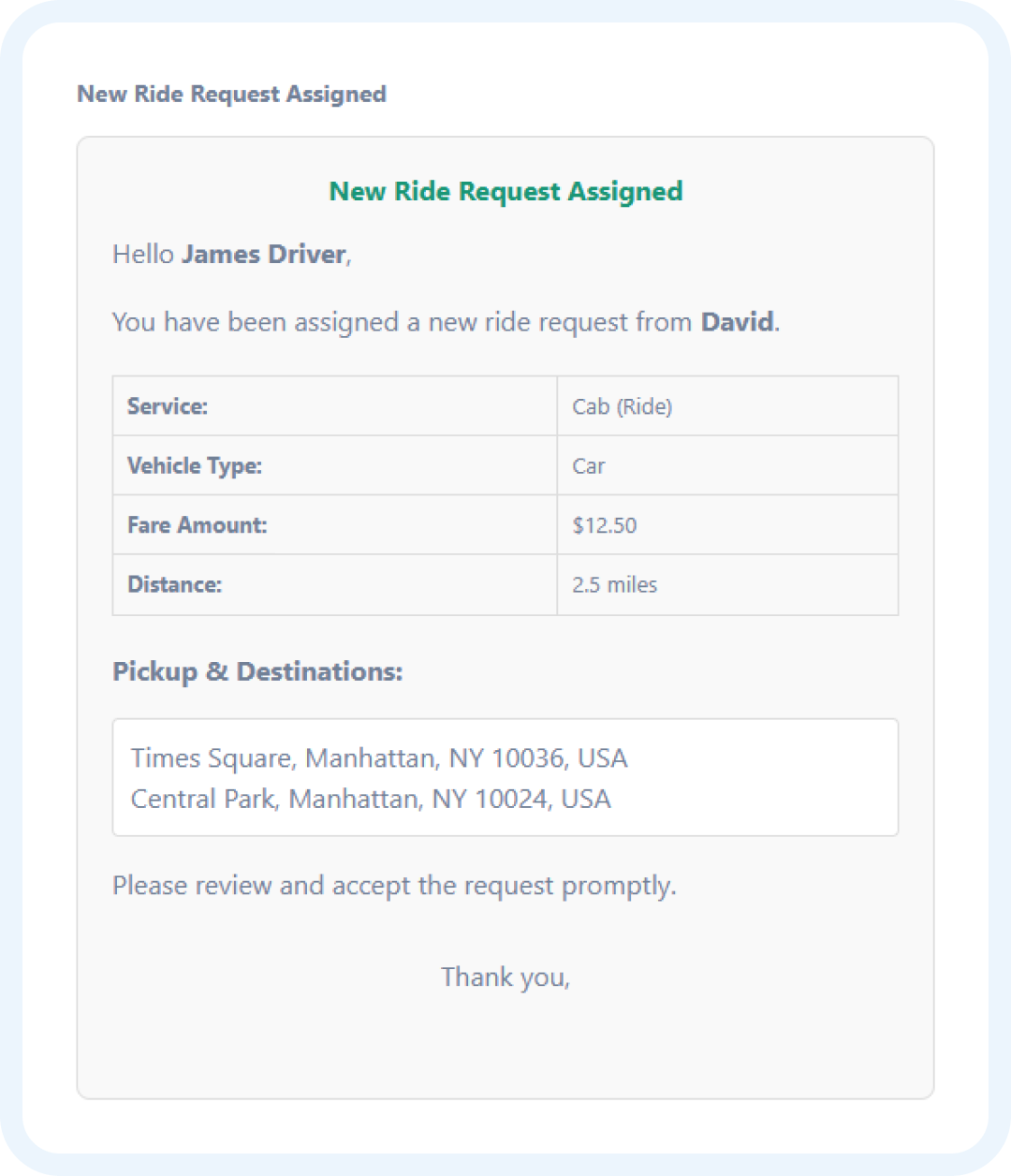
Task: Select the Times Square pickup address
Action: [379, 758]
